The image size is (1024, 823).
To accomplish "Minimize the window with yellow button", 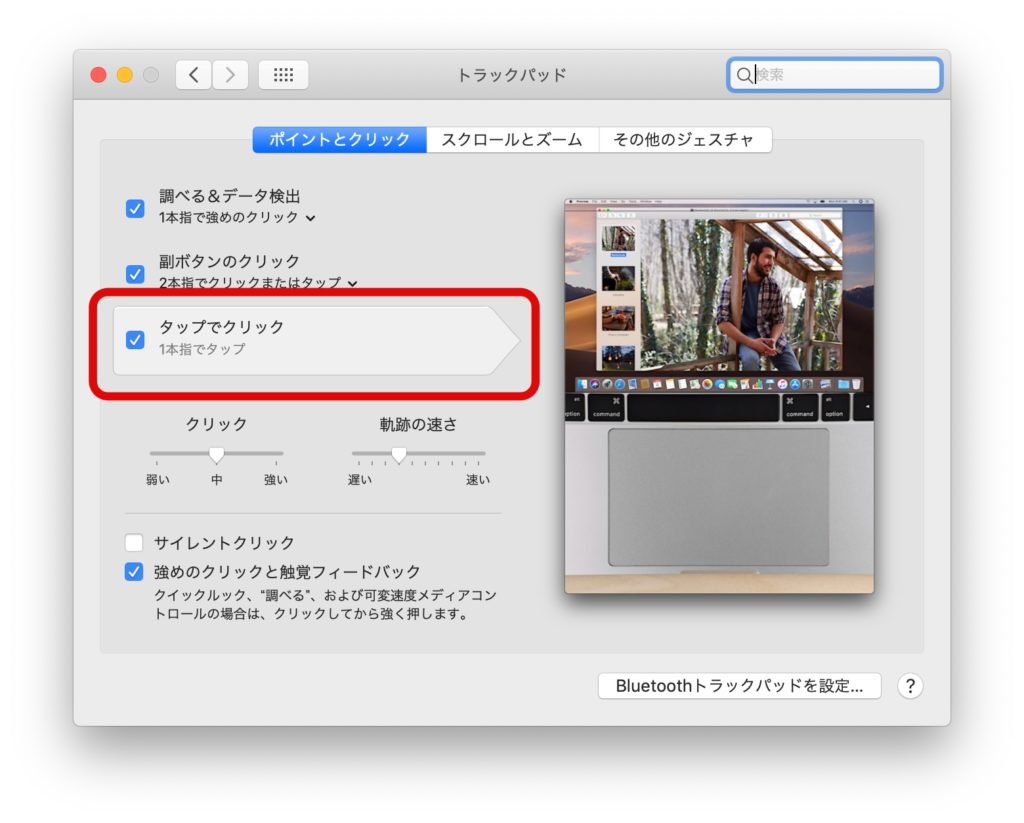I will [125, 75].
